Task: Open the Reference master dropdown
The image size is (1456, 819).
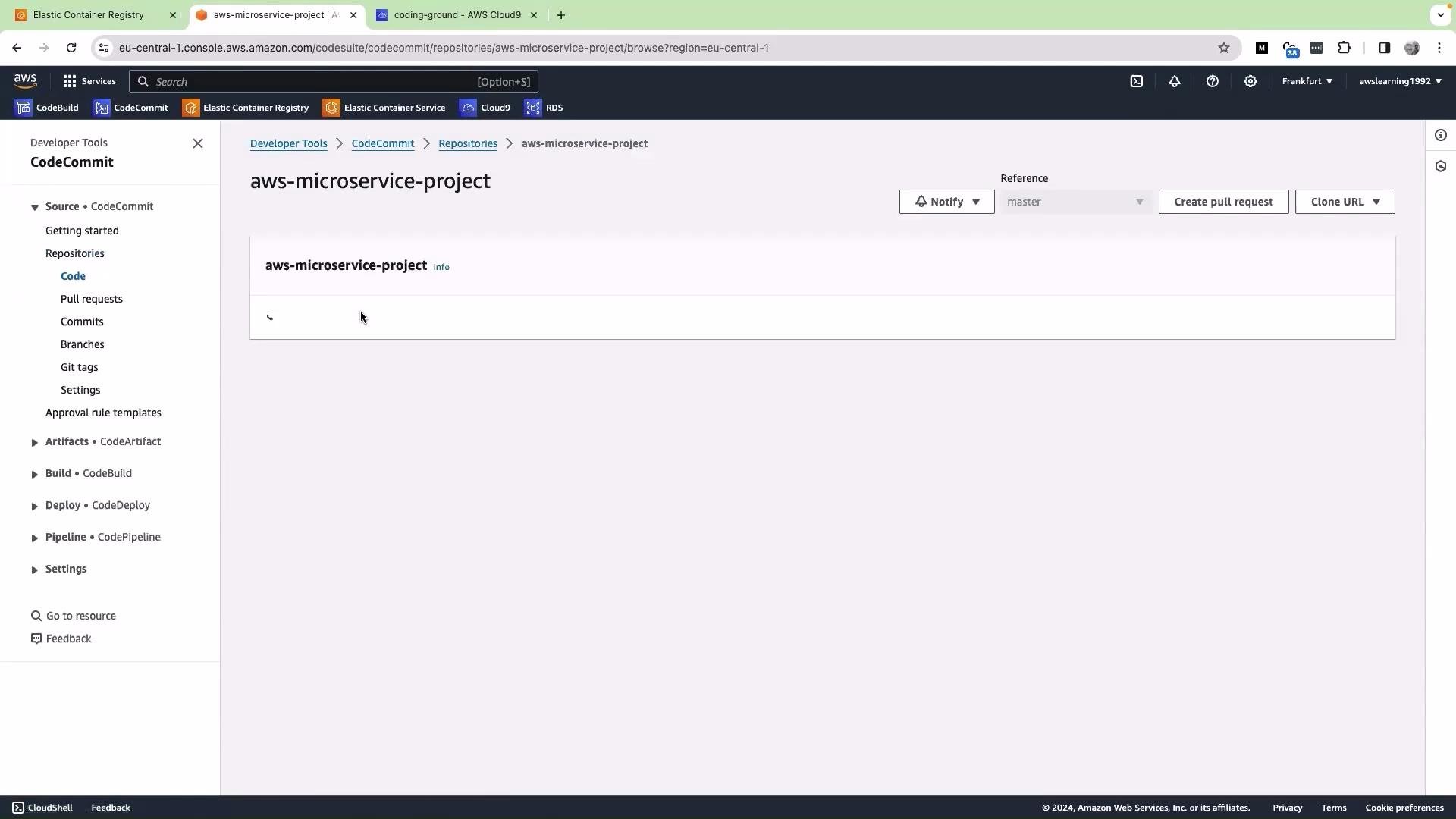Action: pos(1076,202)
